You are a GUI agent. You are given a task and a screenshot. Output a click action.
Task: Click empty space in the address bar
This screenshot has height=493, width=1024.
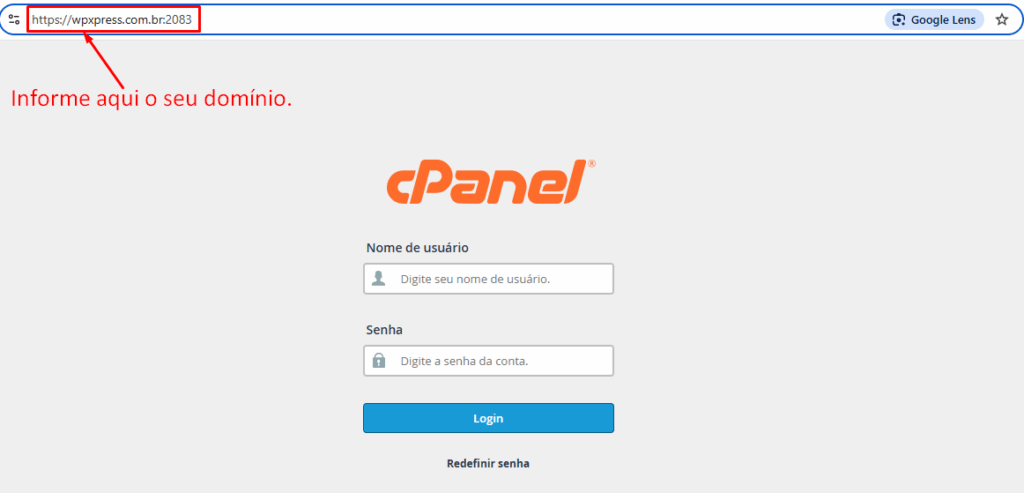[536, 20]
